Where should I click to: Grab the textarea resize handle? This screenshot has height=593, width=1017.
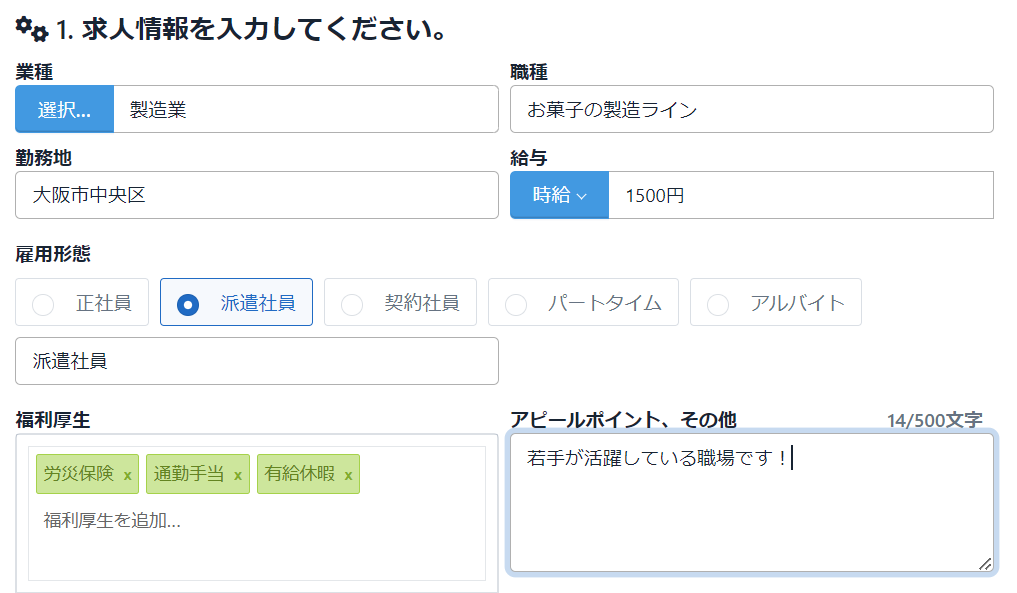pos(985,564)
